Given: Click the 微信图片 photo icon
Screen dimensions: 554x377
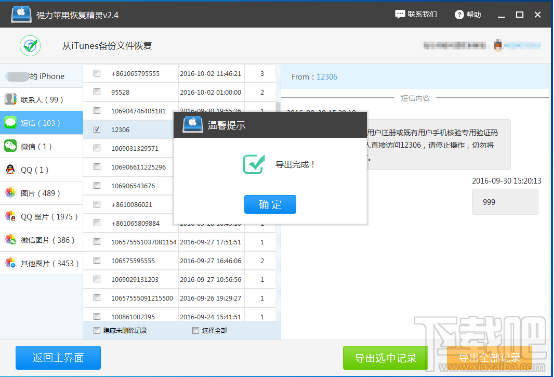Looking at the screenshot, I should pos(10,239).
